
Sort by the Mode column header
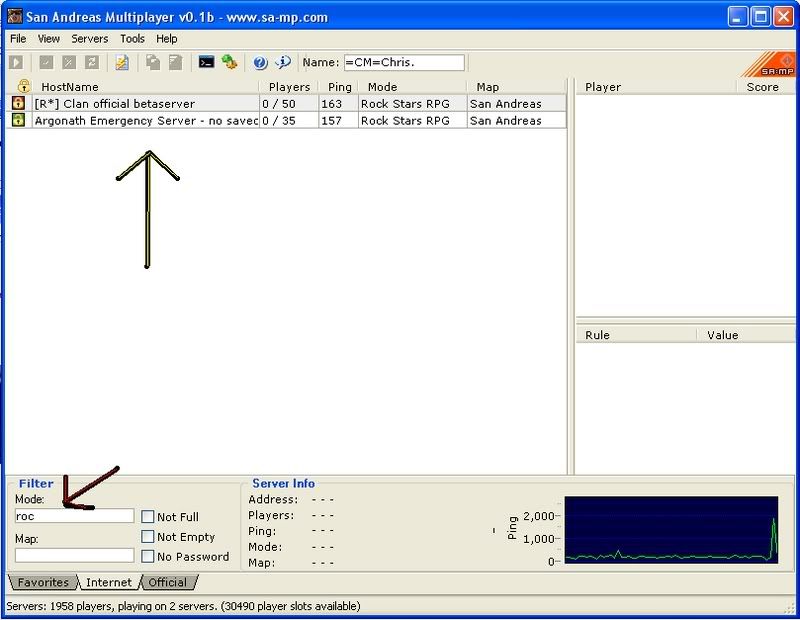coord(413,87)
